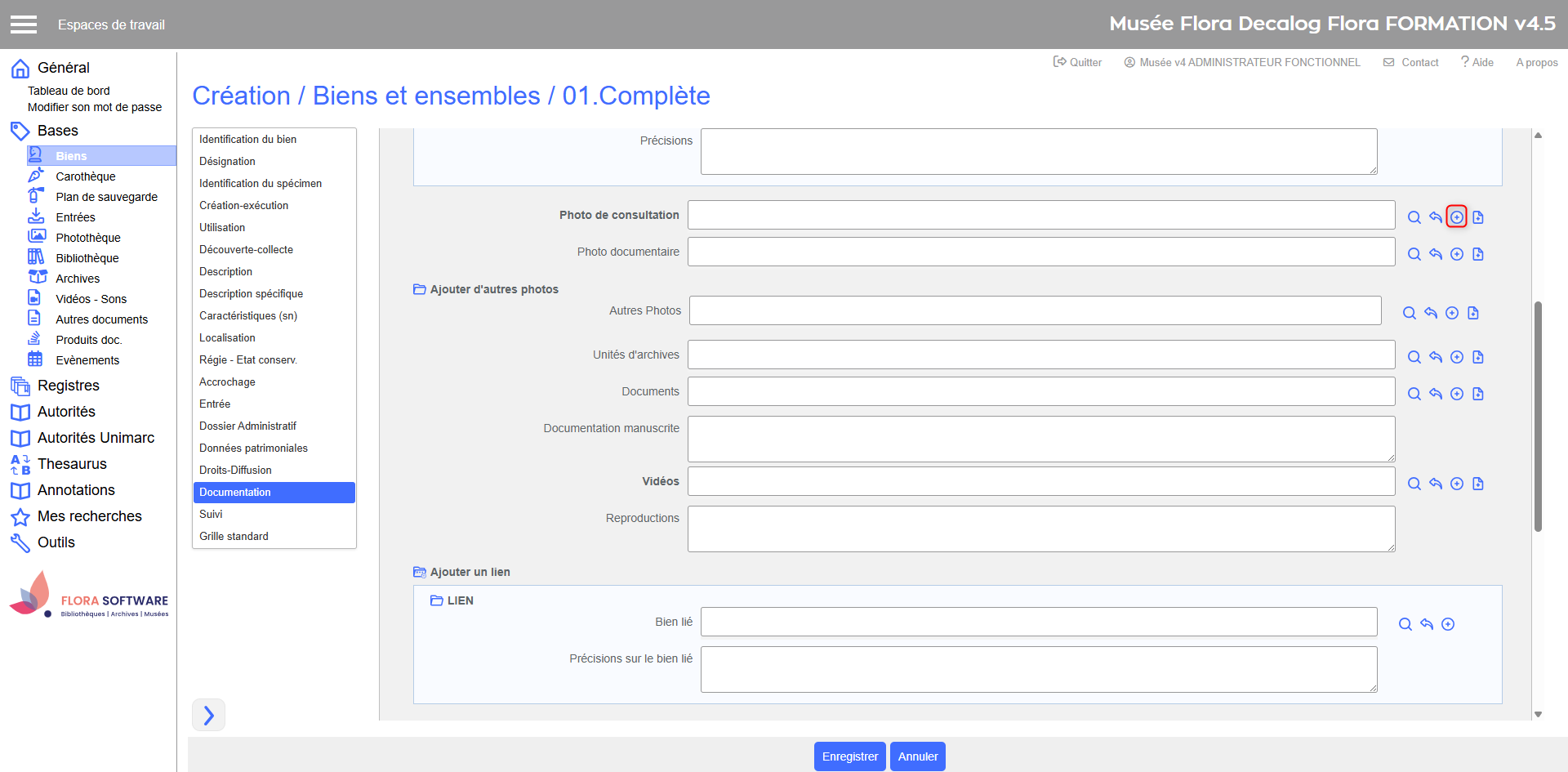Screen dimensions: 1568x772
Task: Click add icon for Bien lié field
Action: [x=1447, y=624]
